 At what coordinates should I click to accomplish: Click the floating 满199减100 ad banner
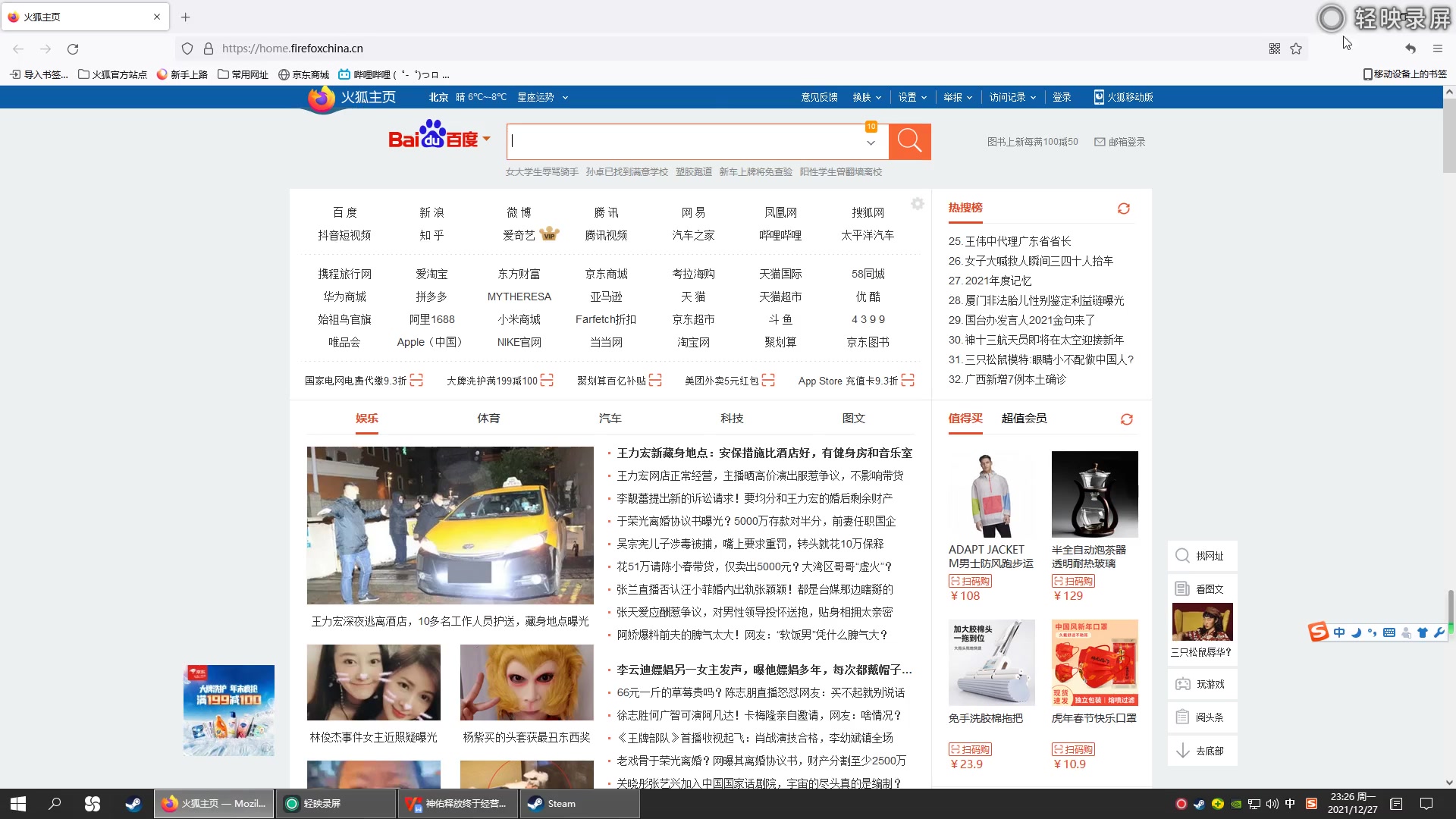pyautogui.click(x=228, y=711)
